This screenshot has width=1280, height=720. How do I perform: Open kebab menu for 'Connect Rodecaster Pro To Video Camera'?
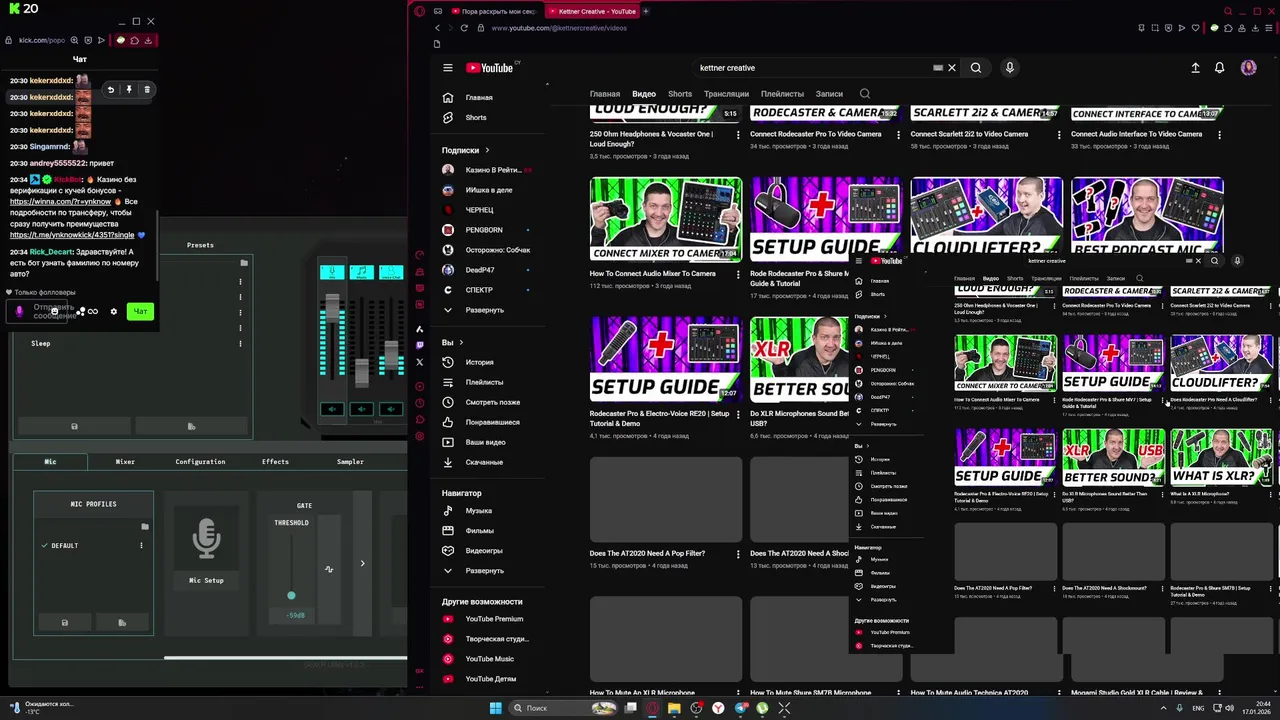click(898, 134)
